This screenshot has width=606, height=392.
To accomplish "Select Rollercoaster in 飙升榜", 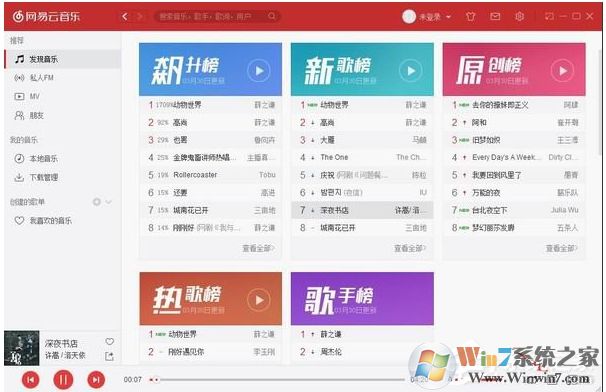I will (195, 175).
